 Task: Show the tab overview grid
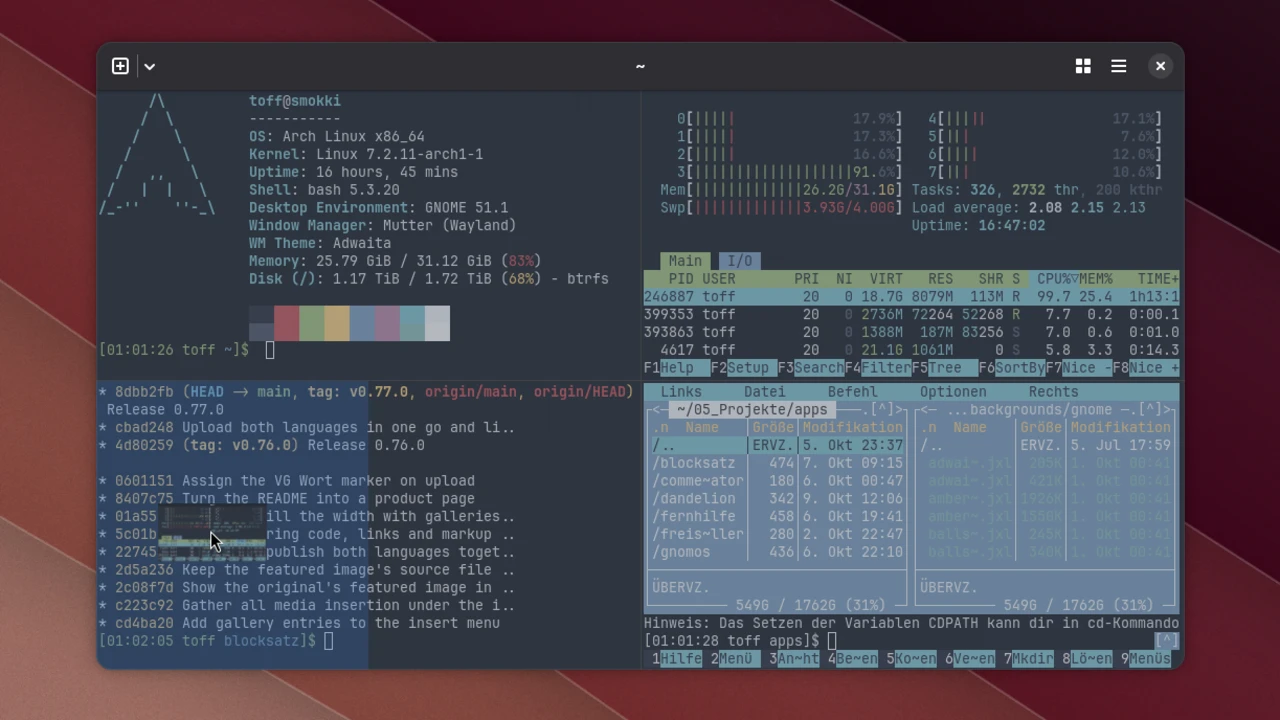pyautogui.click(x=1083, y=66)
